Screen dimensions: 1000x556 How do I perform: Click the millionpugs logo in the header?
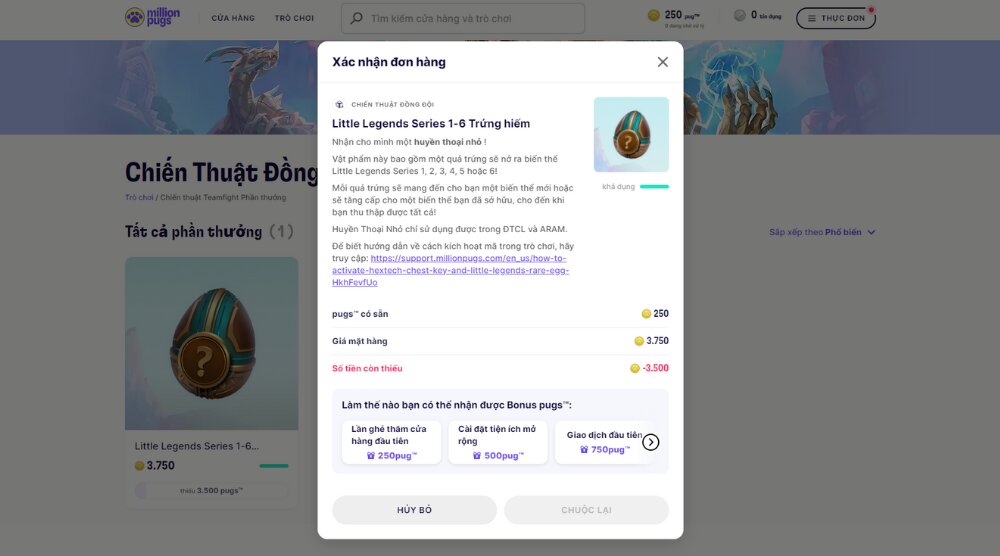point(151,18)
